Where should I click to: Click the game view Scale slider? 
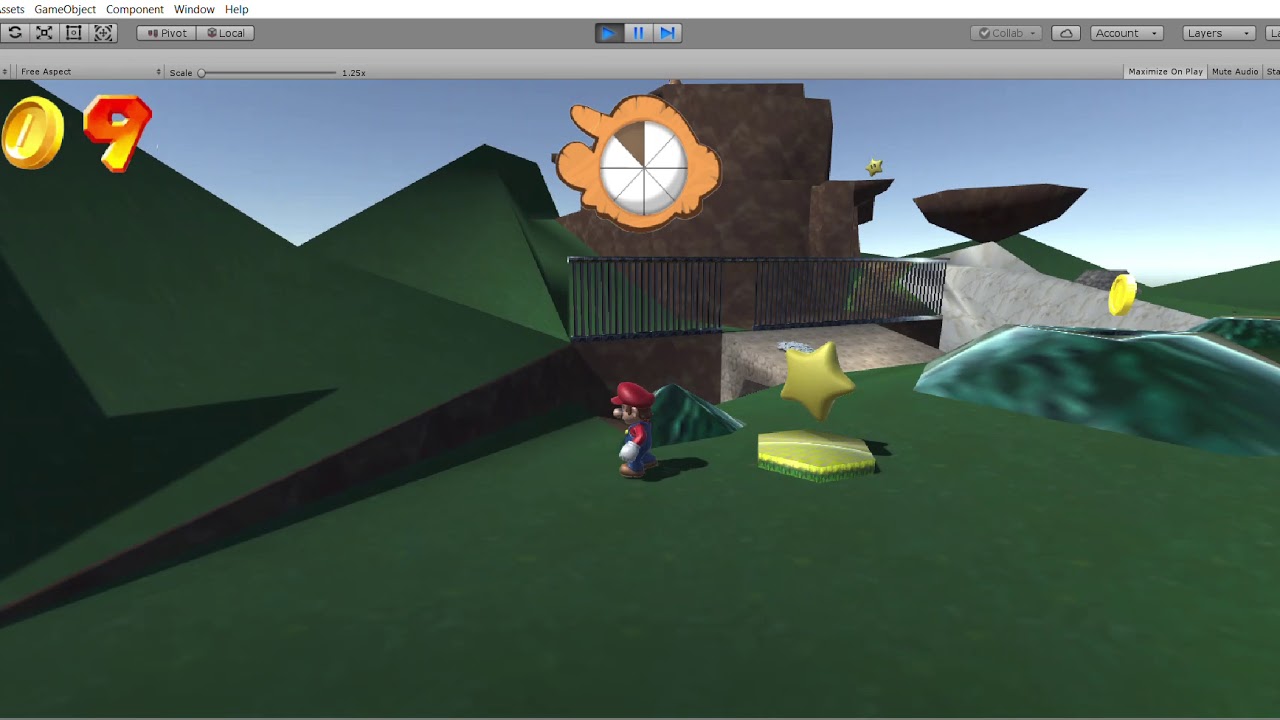coord(268,72)
